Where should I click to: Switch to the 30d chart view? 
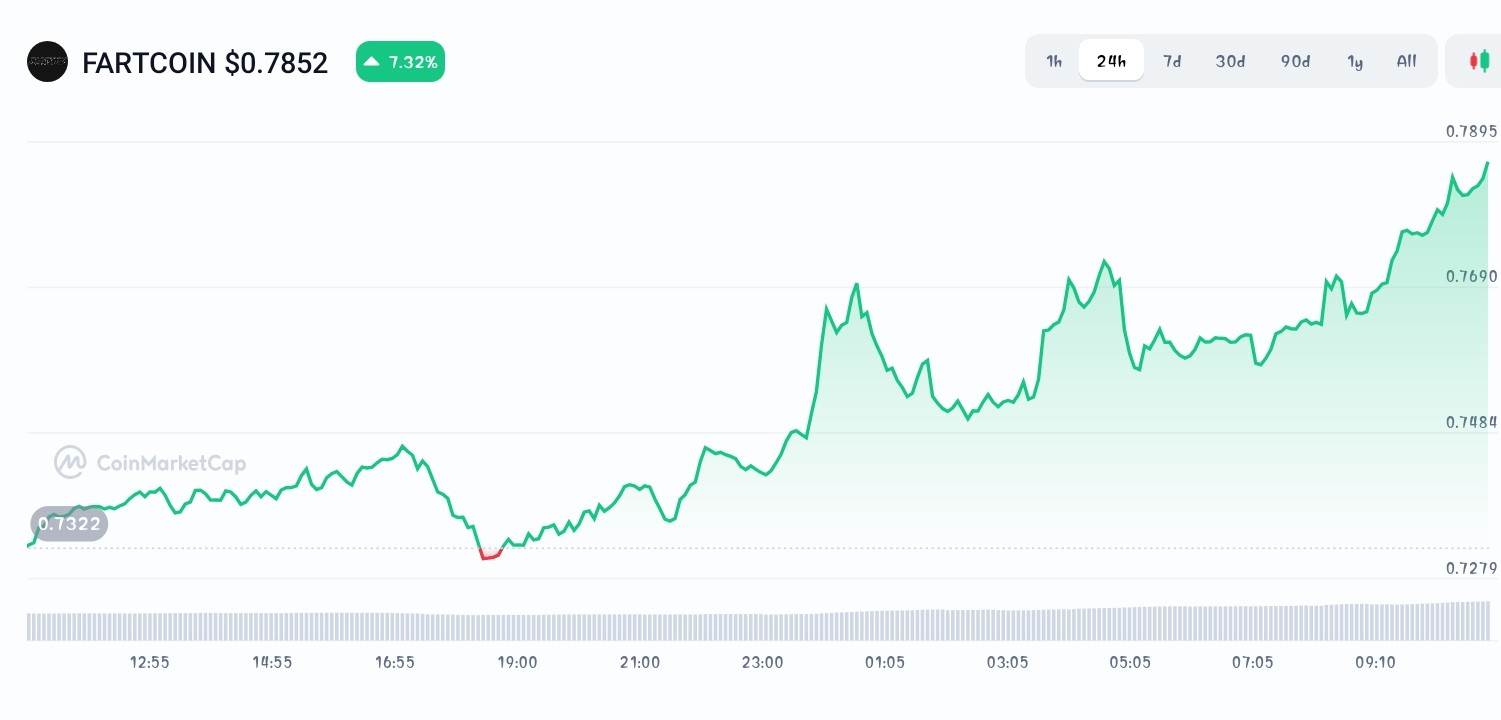coord(1230,61)
